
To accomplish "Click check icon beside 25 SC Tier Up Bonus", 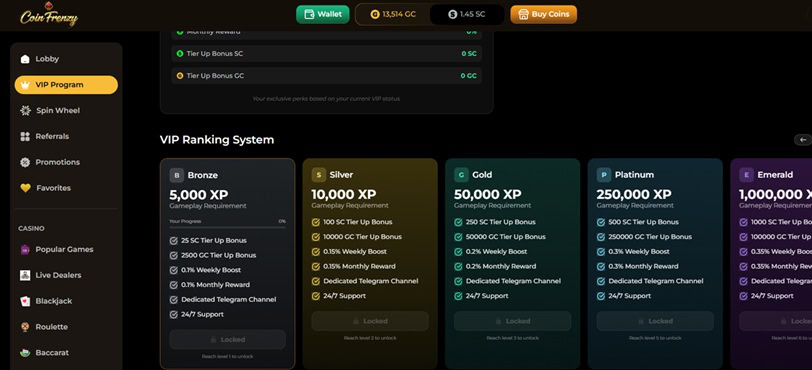I will coord(173,240).
